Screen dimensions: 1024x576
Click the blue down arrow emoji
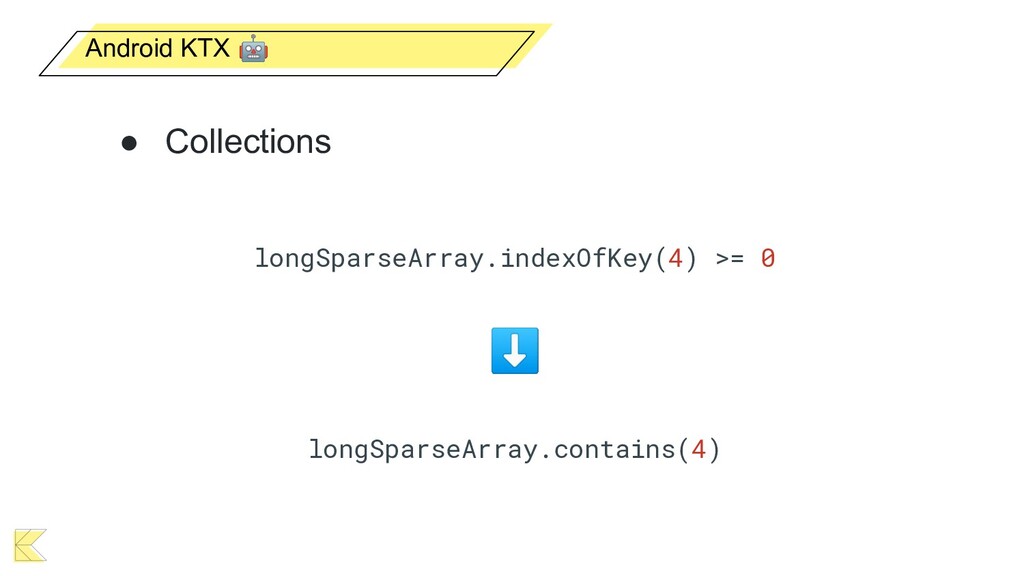[x=515, y=351]
